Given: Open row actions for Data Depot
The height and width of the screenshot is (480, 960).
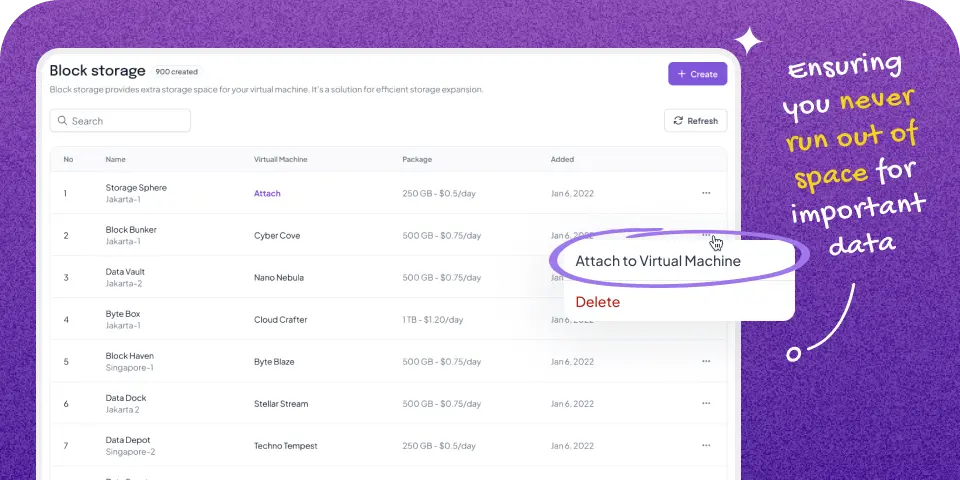Looking at the screenshot, I should point(706,445).
